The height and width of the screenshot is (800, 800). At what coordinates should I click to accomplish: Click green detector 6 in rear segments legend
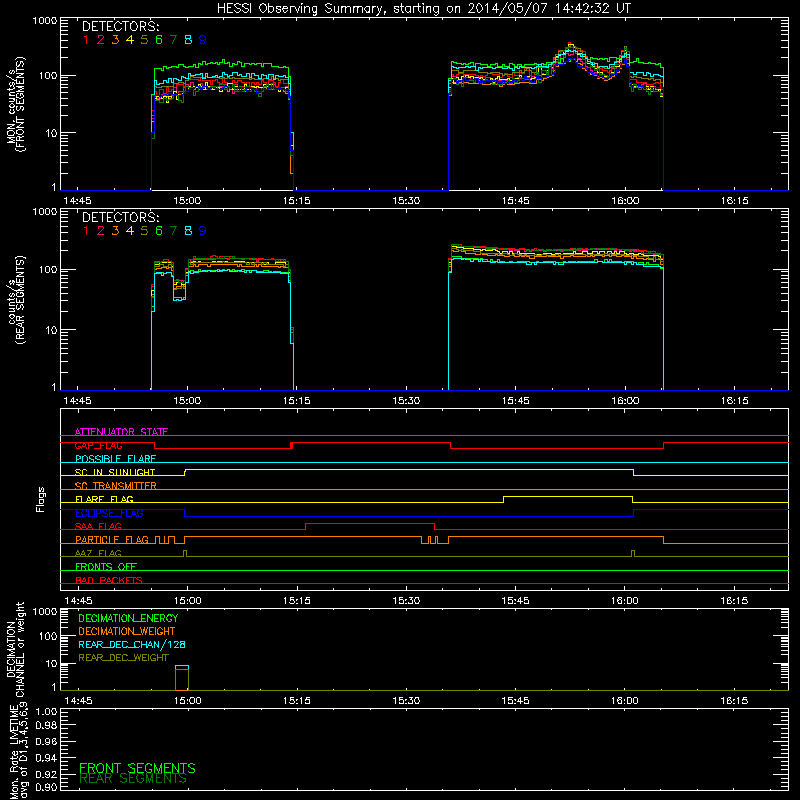[x=159, y=231]
